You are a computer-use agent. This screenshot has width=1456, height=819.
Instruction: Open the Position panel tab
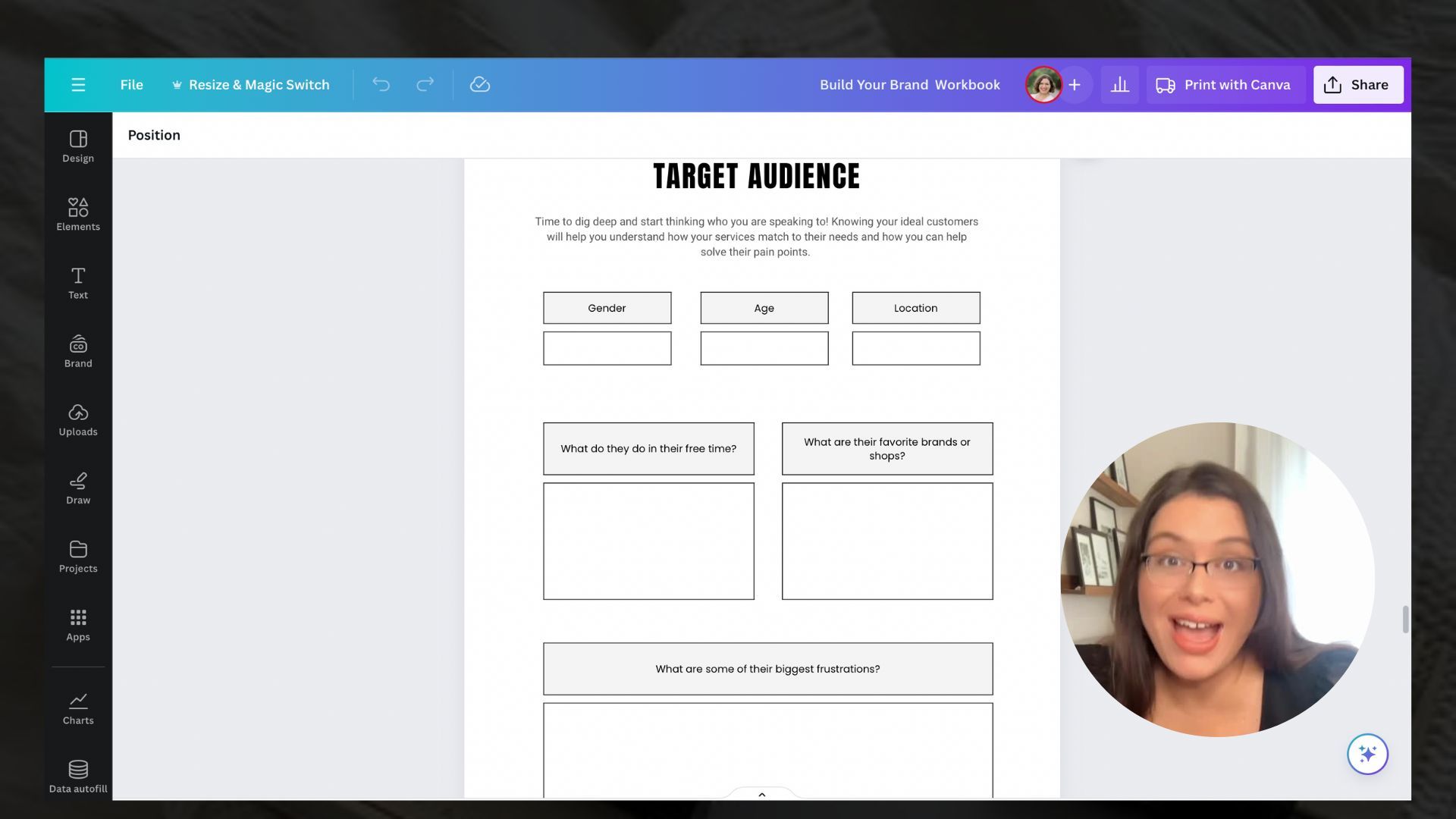point(154,135)
